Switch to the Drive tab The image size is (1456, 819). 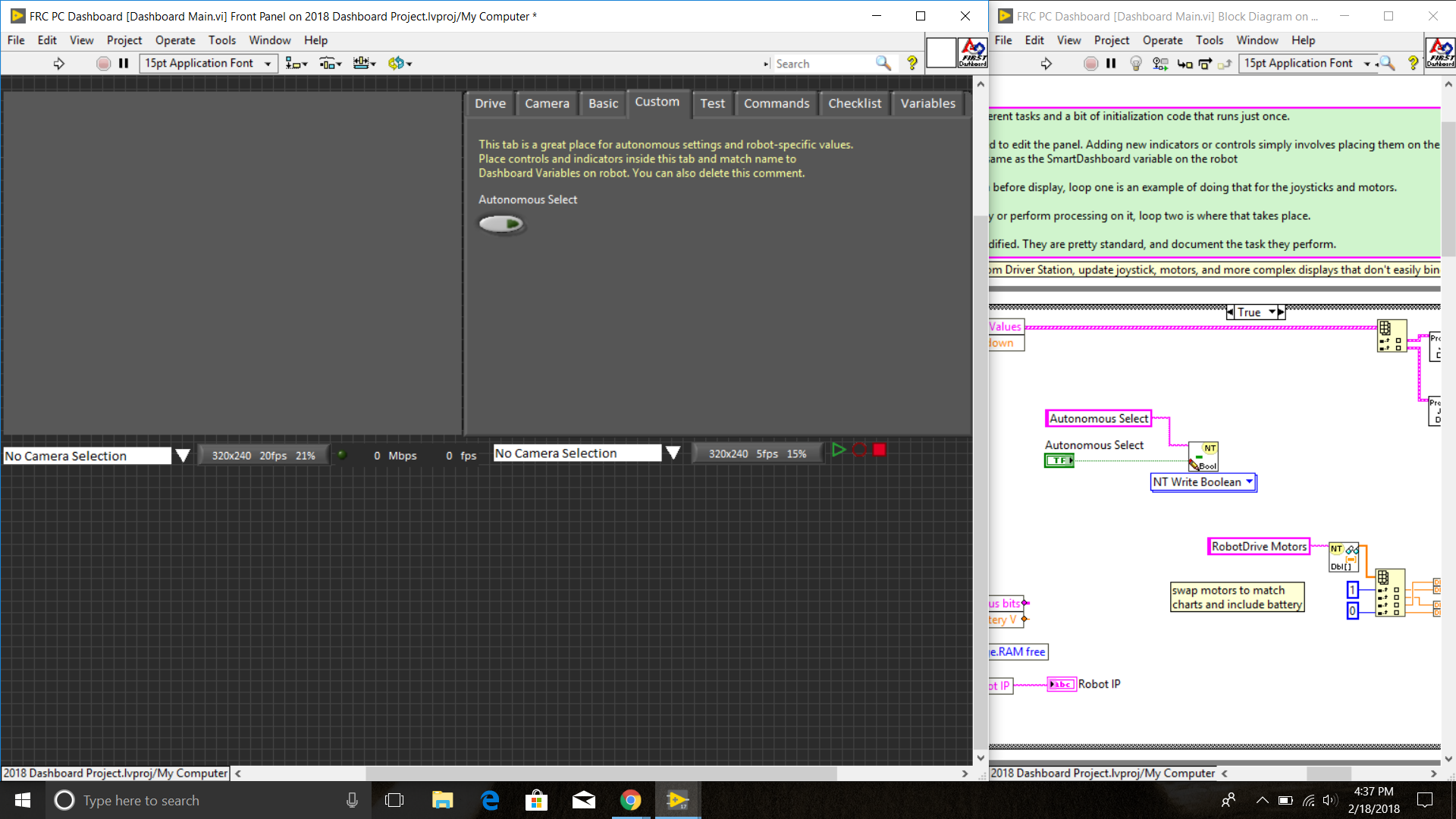tap(490, 104)
